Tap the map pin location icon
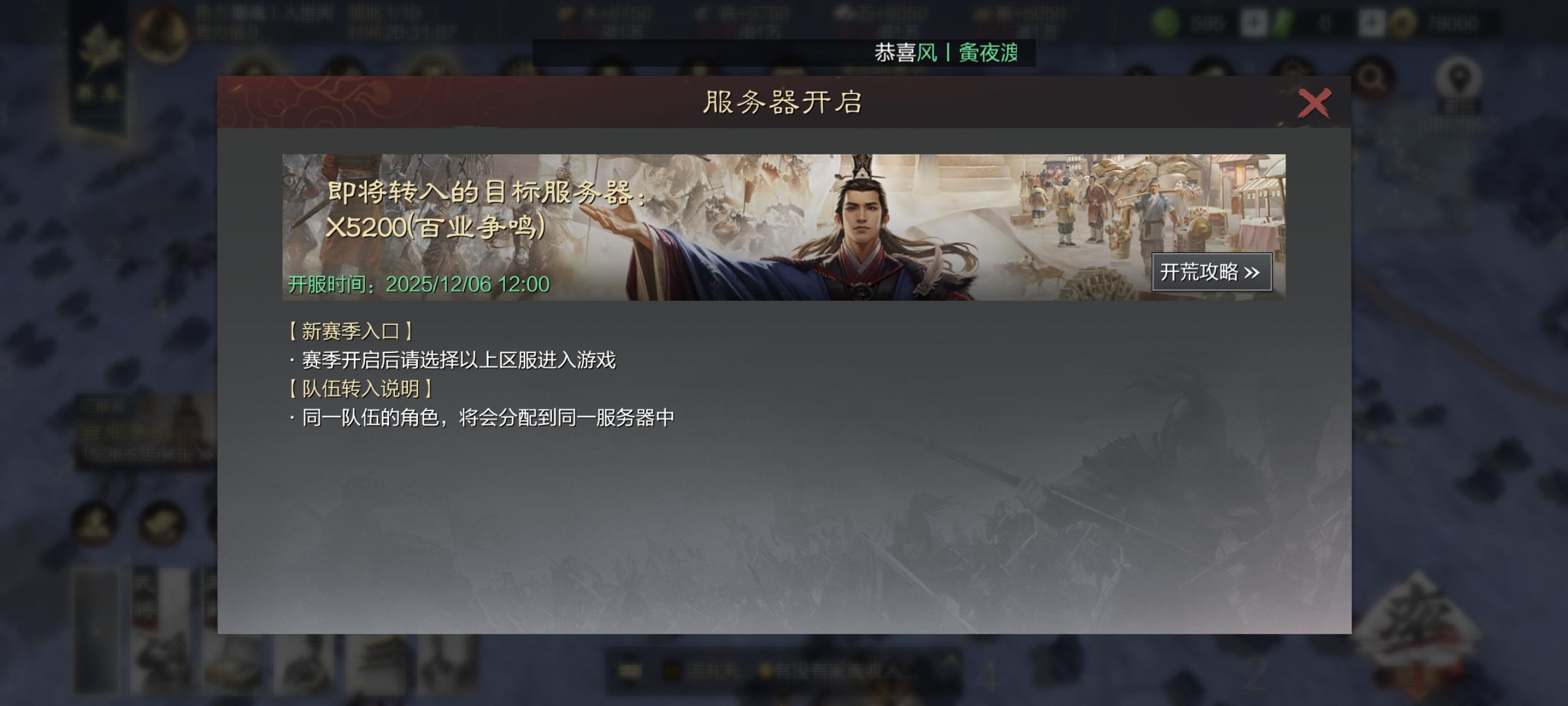 1459,79
